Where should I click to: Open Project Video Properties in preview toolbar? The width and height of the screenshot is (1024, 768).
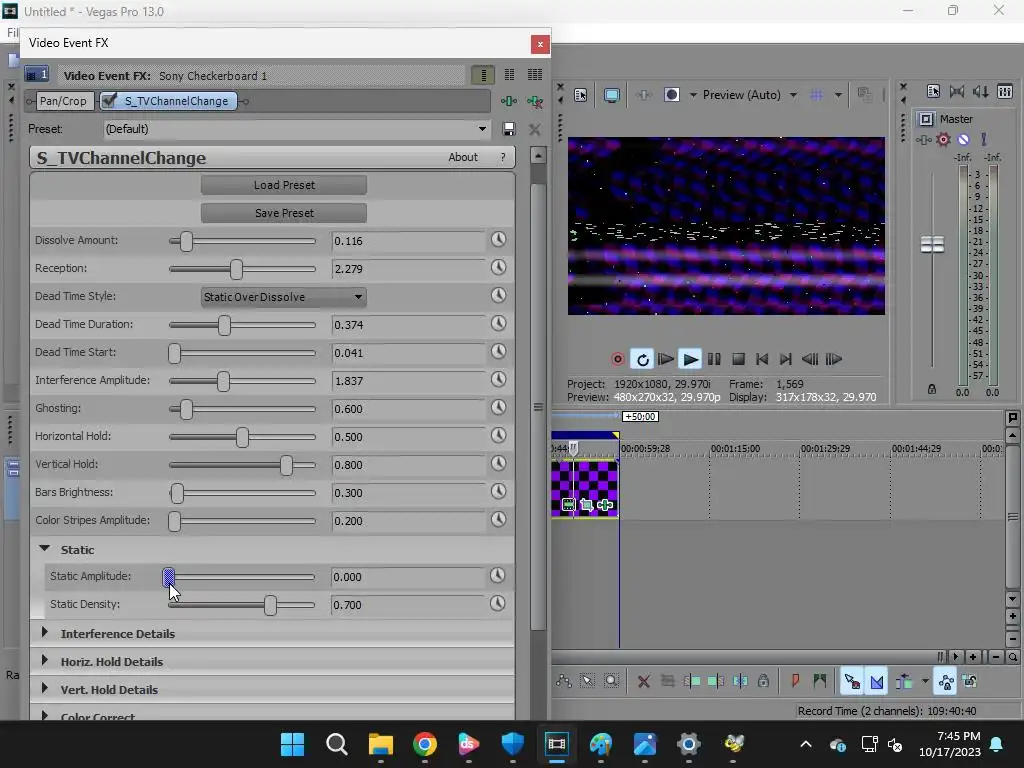[581, 95]
